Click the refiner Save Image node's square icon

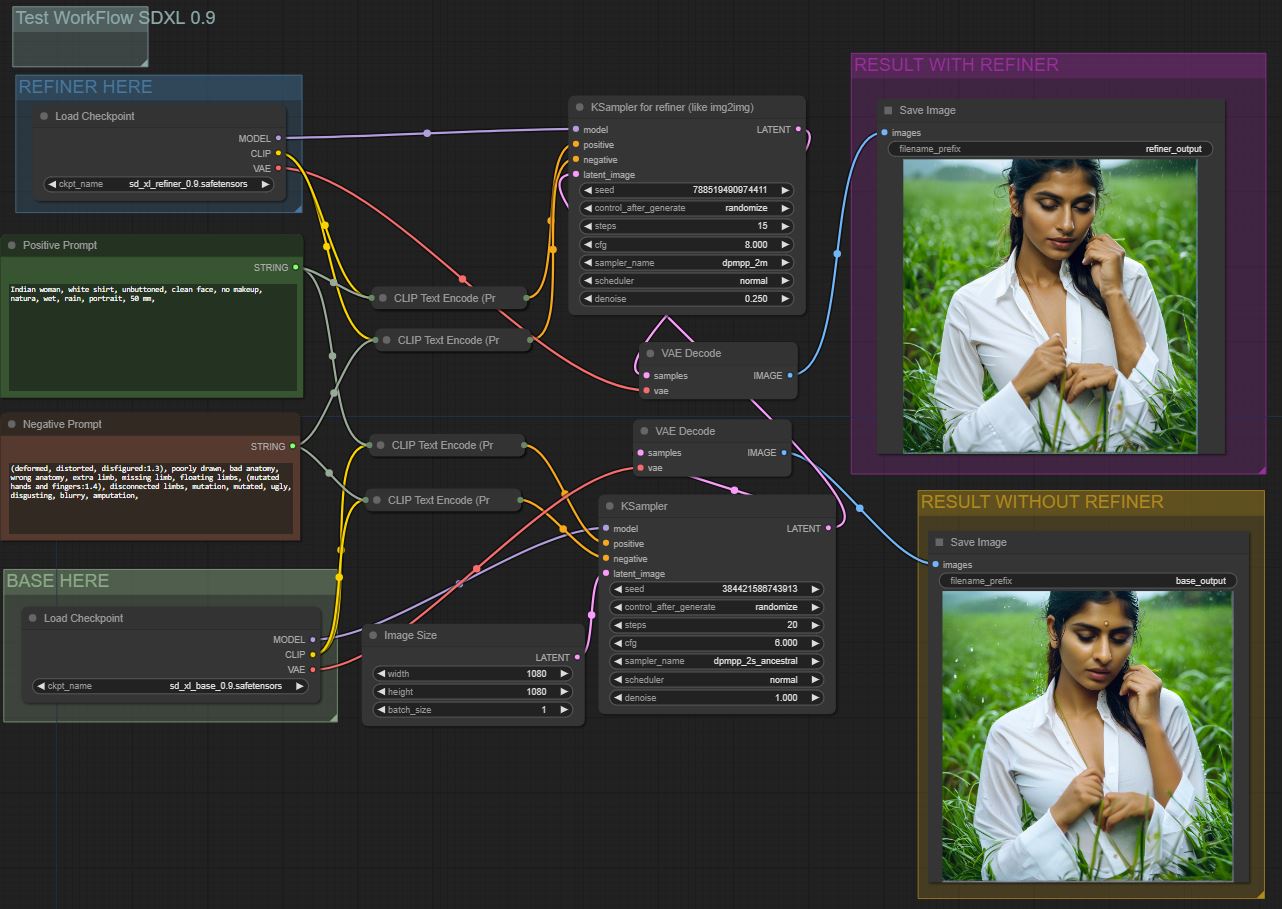point(887,111)
